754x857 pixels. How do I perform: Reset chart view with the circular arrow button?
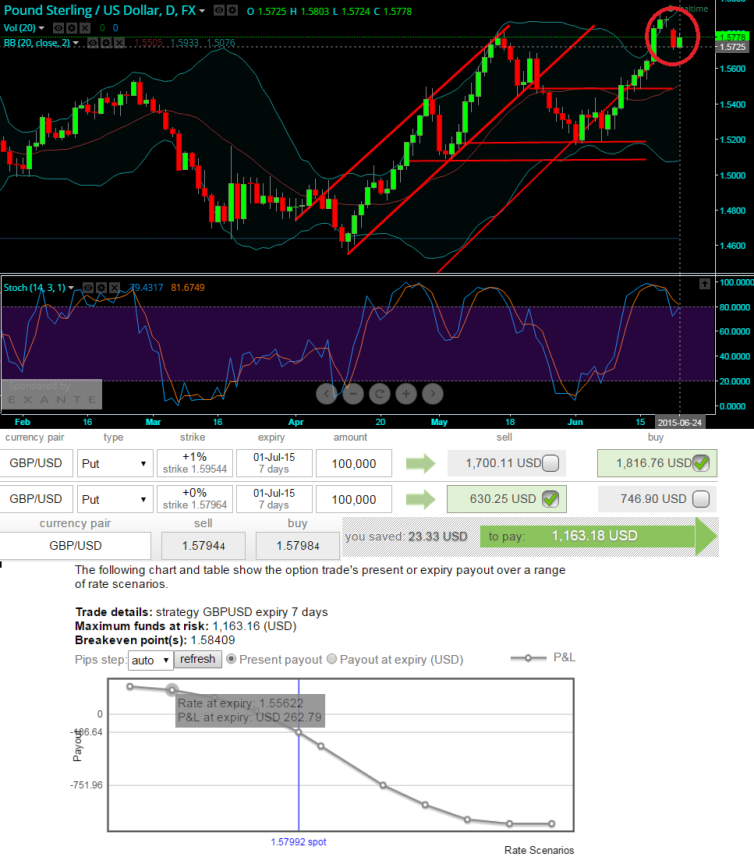click(379, 394)
